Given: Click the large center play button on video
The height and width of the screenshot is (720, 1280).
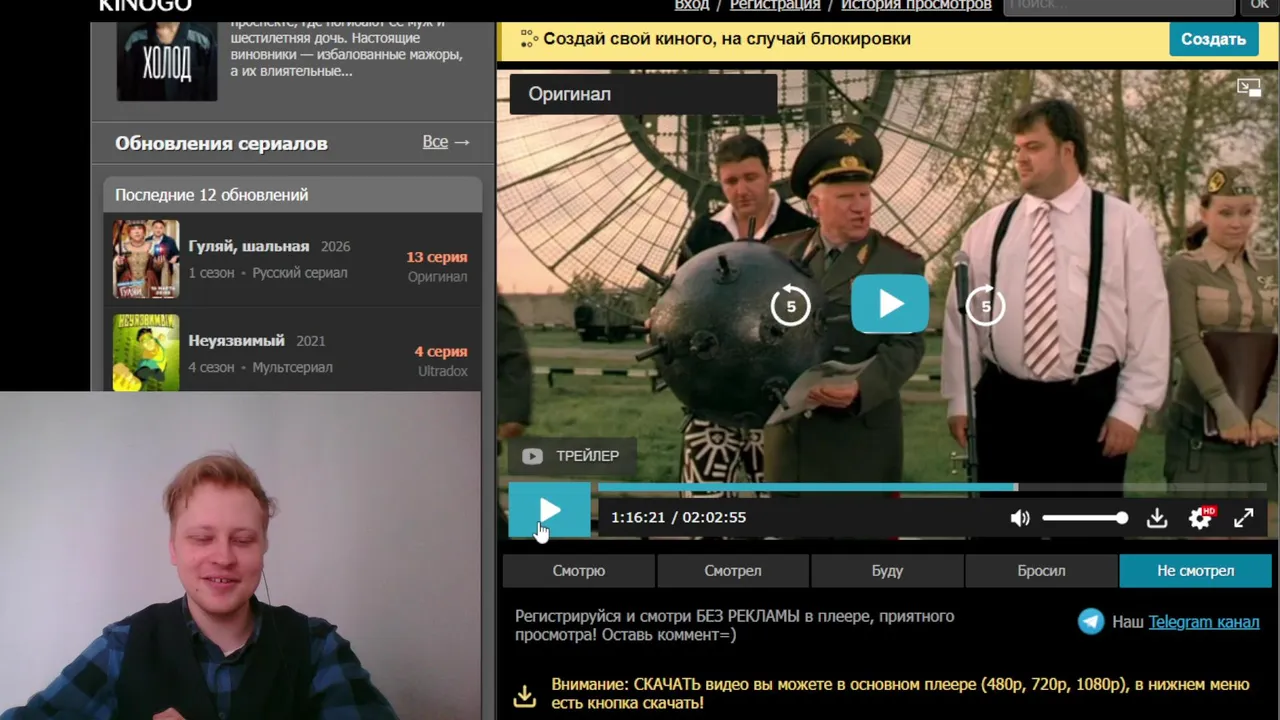Looking at the screenshot, I should (x=890, y=304).
